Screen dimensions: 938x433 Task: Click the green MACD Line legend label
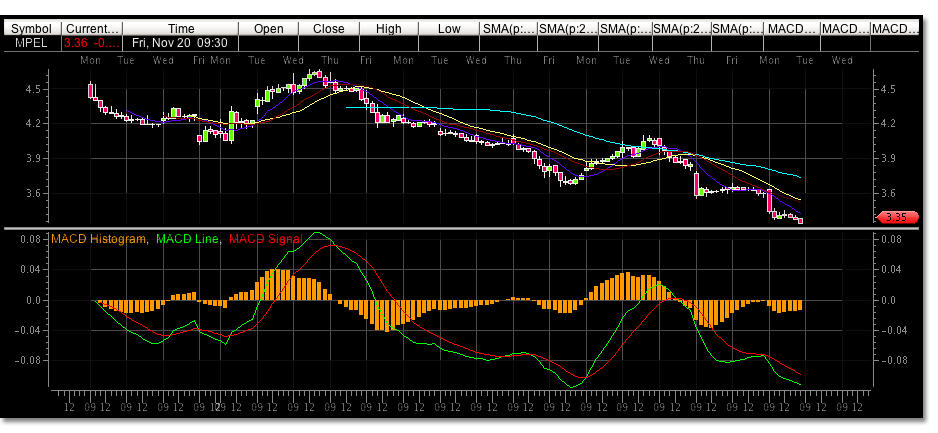tap(190, 238)
